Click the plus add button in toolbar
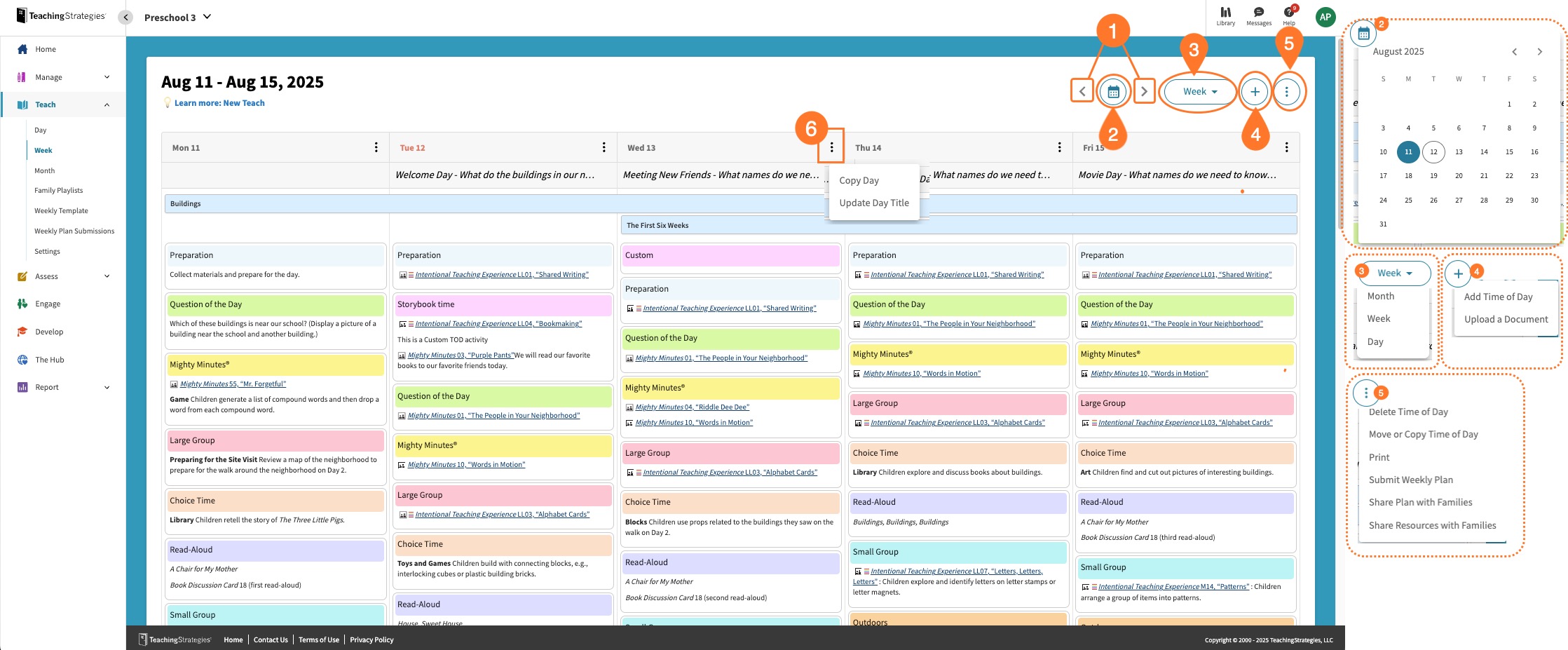This screenshot has height=650, width=1568. [1255, 92]
